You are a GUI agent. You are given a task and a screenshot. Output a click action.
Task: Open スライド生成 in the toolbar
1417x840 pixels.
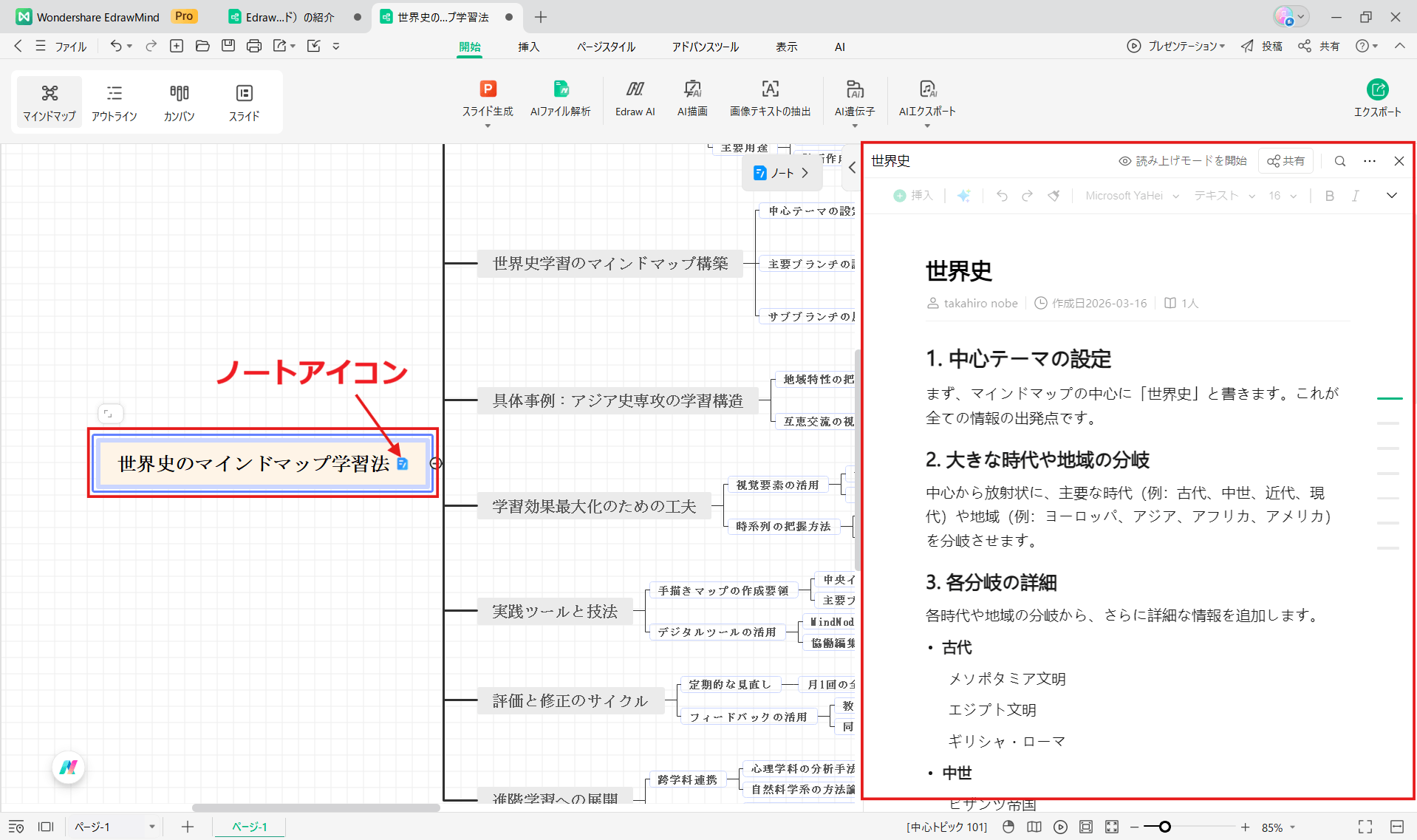click(x=488, y=100)
